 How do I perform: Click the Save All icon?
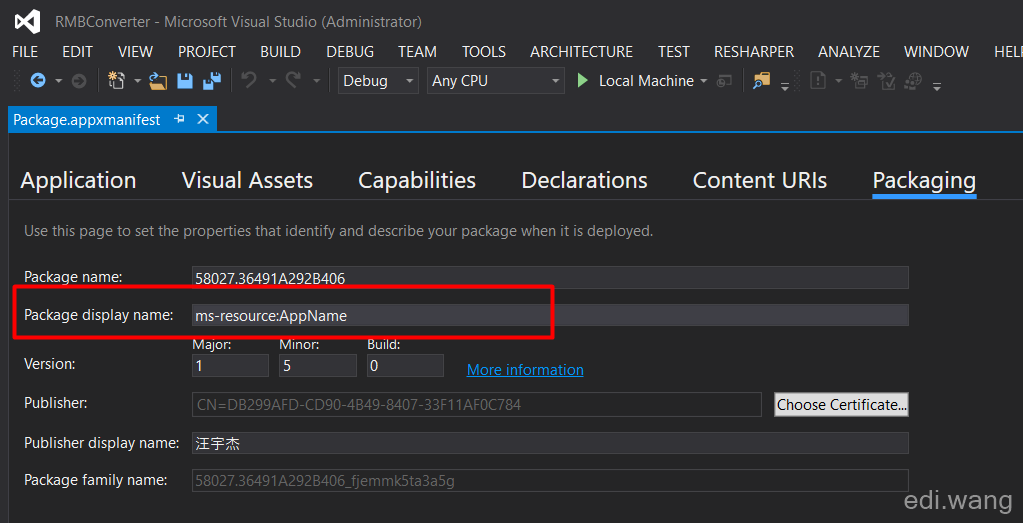212,81
